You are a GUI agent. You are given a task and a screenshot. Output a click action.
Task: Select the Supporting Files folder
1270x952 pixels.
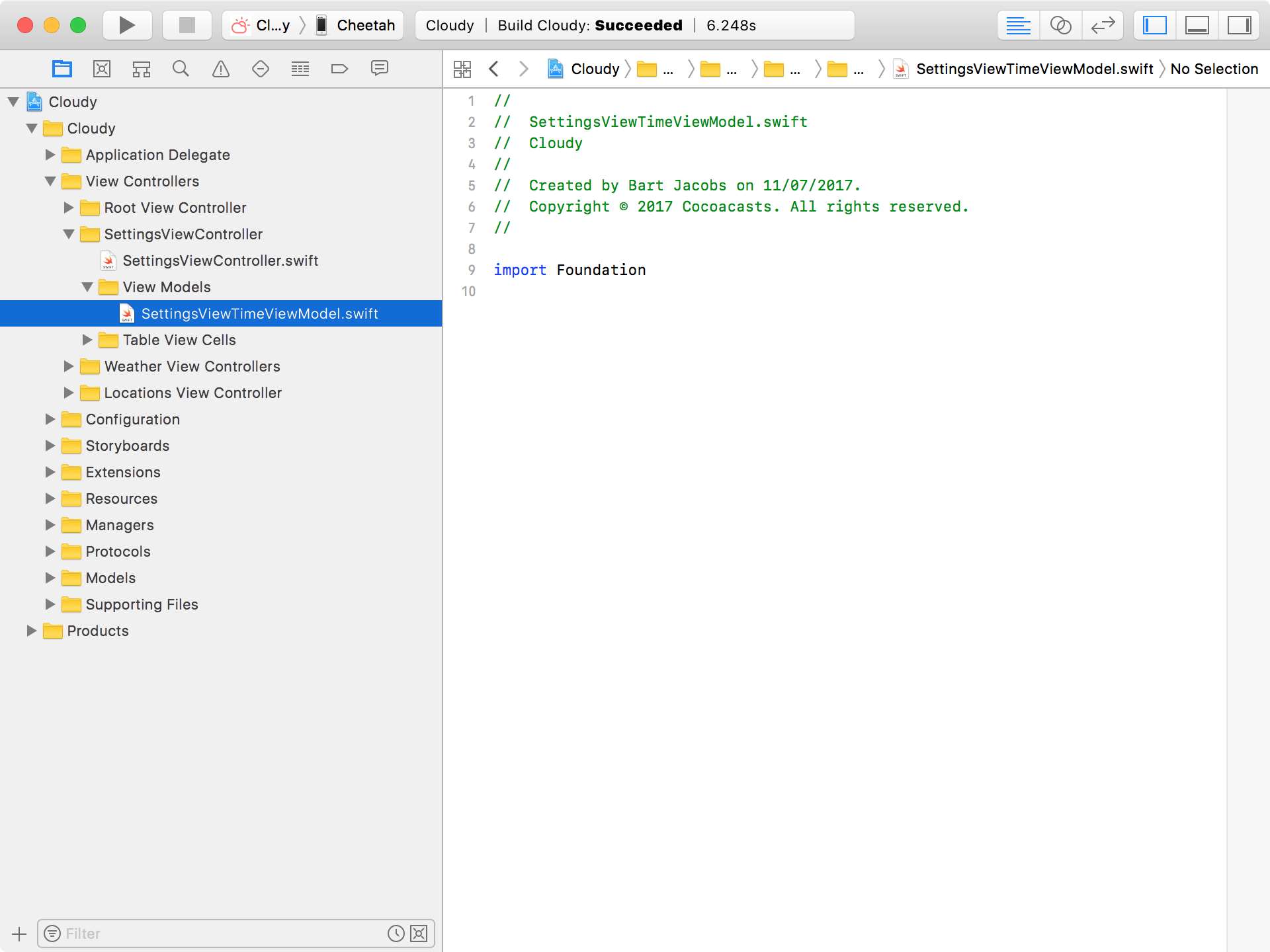pos(221,604)
